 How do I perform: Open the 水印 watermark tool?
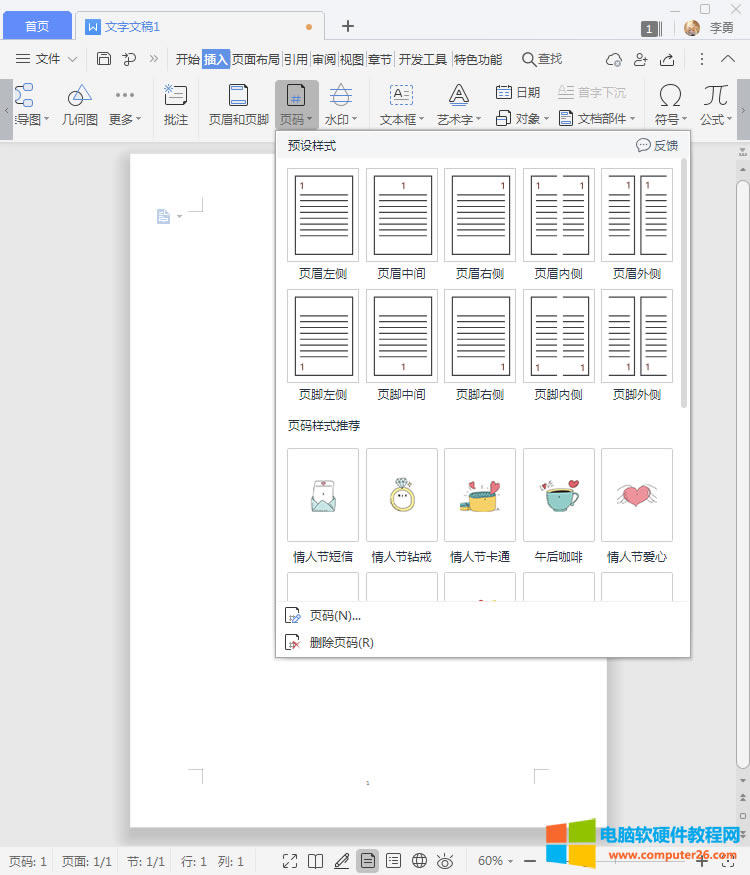click(x=340, y=96)
